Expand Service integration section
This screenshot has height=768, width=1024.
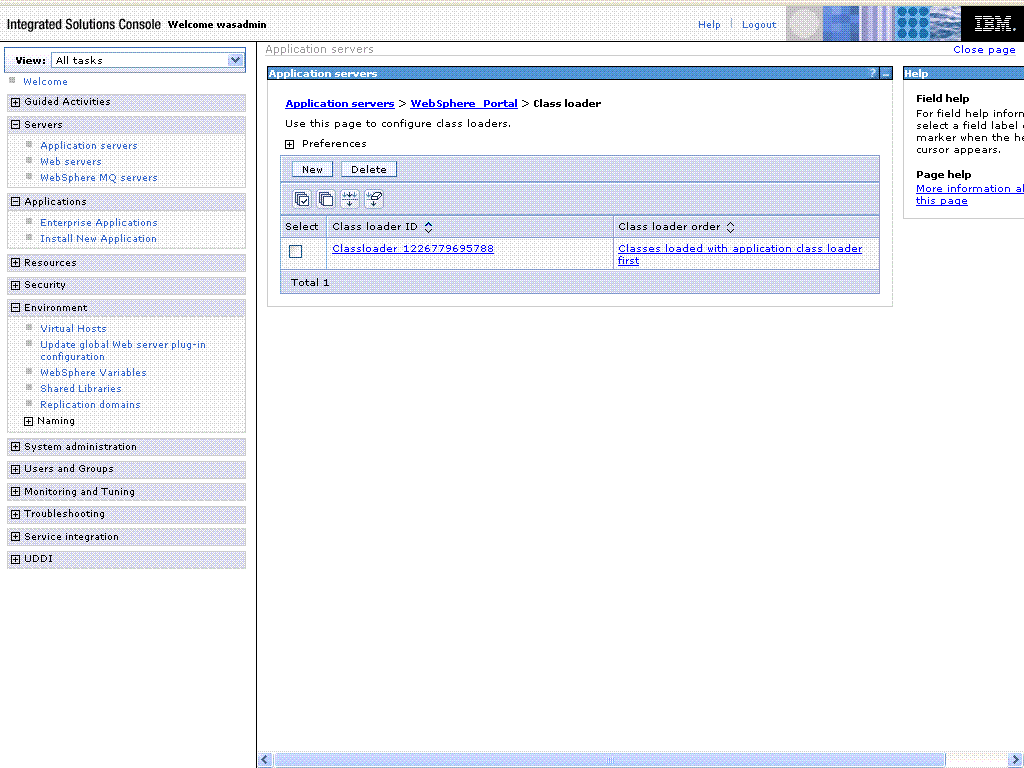(x=16, y=537)
